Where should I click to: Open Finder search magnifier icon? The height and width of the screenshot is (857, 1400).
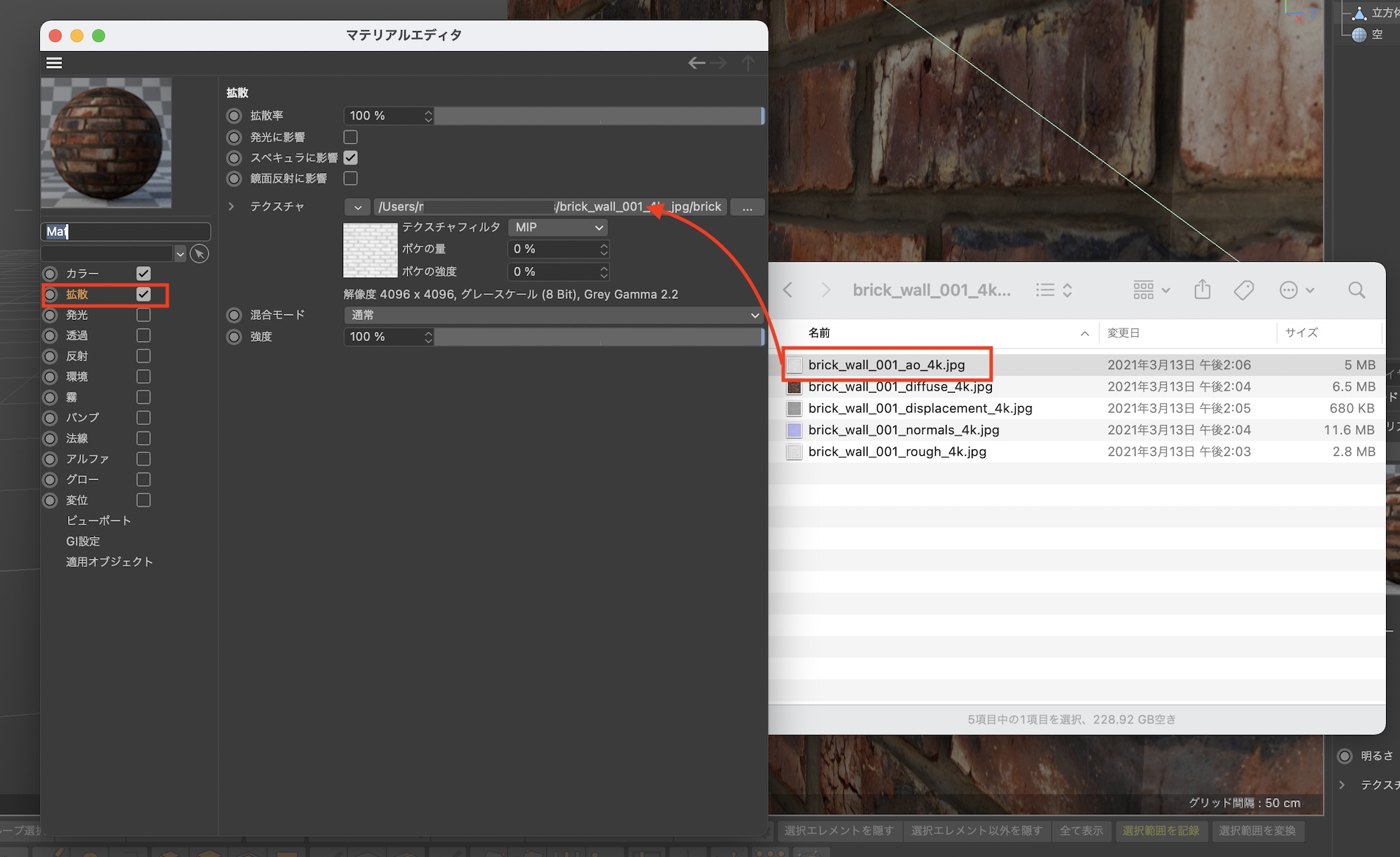(1356, 290)
